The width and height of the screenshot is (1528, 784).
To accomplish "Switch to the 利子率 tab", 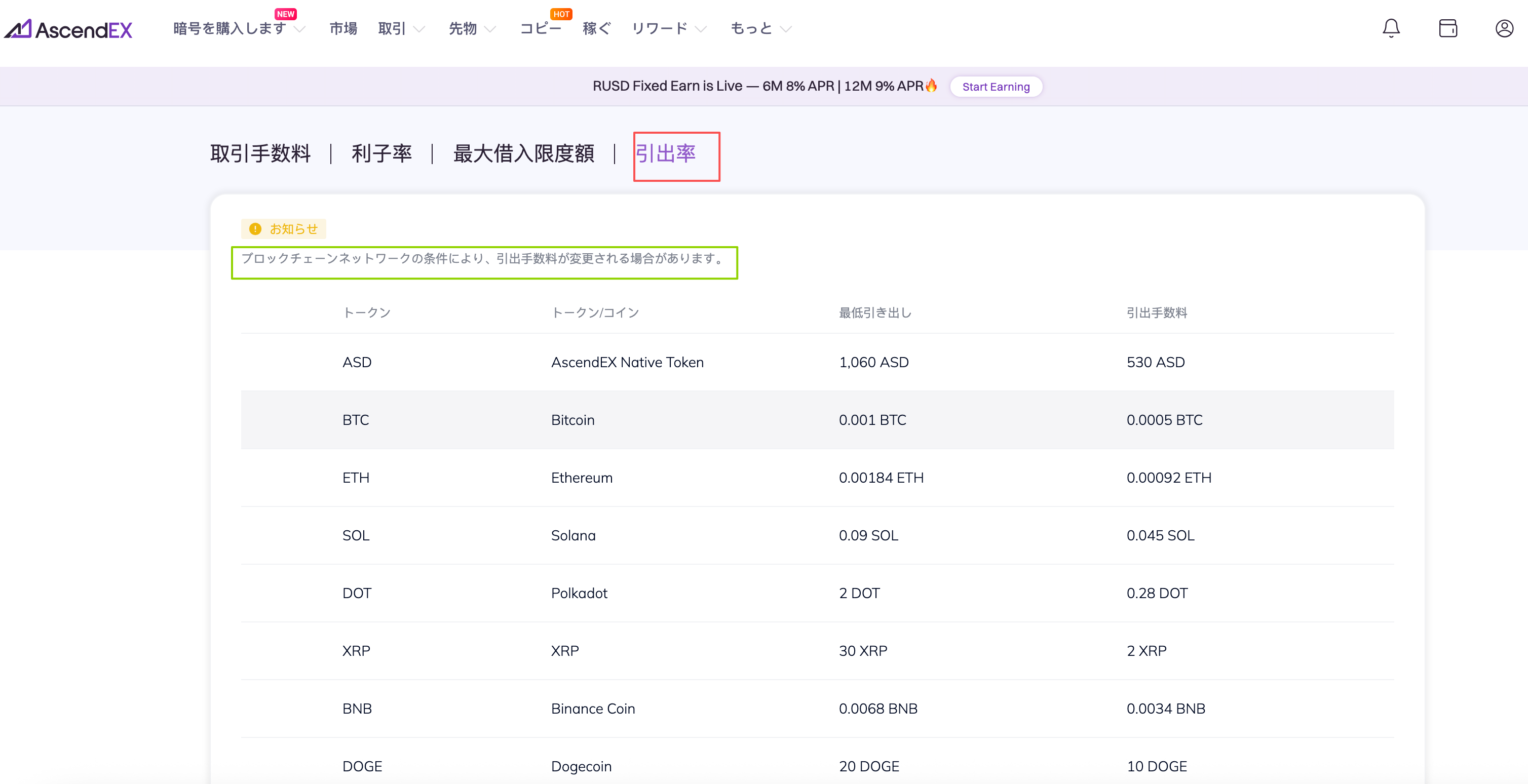I will point(381,153).
